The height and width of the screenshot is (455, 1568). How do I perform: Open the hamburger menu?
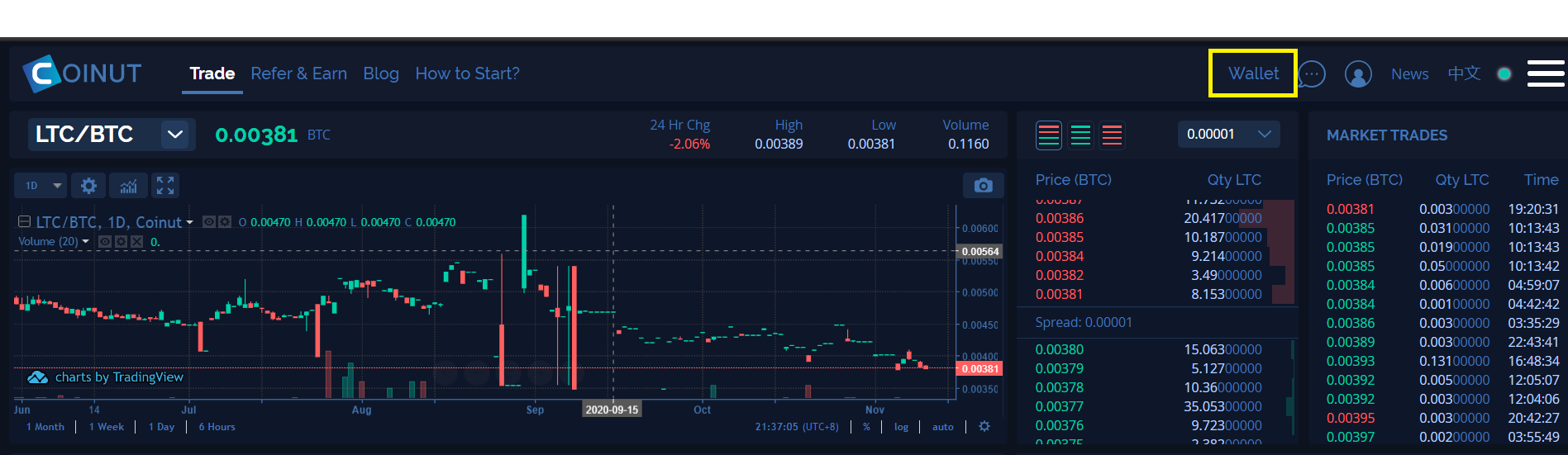click(x=1546, y=73)
